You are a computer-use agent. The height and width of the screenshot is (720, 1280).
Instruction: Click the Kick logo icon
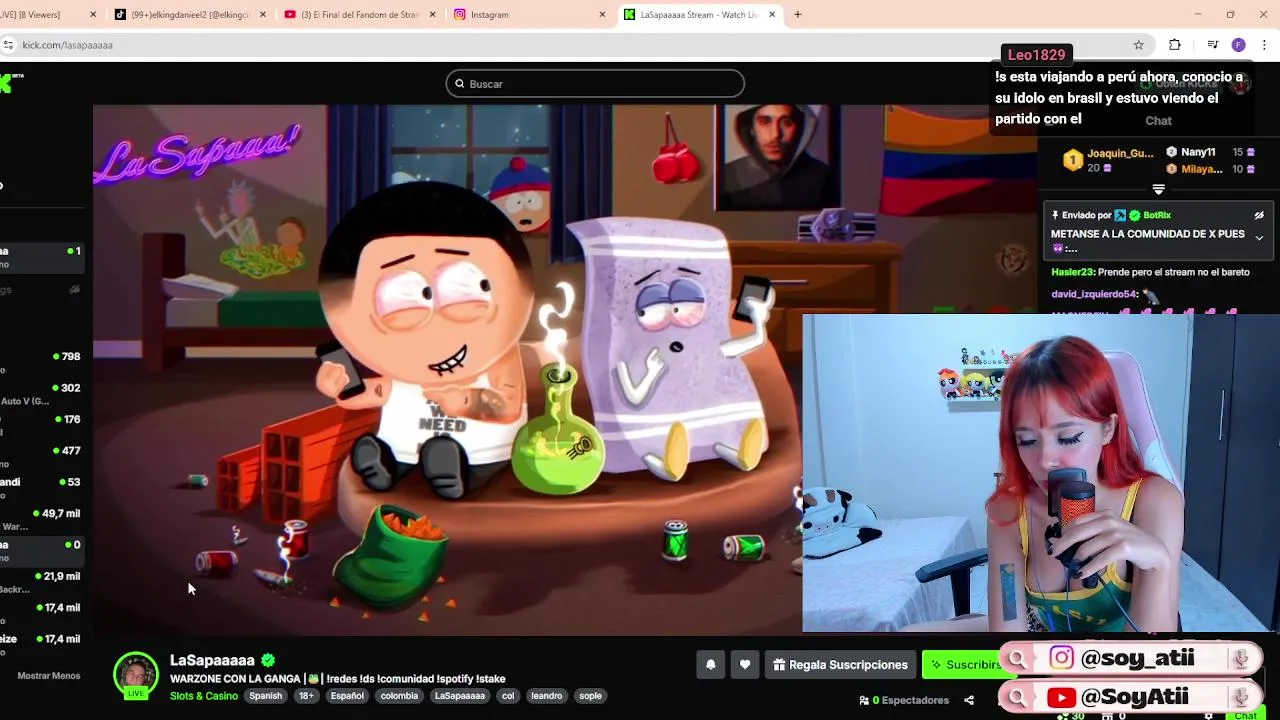tap(6, 84)
